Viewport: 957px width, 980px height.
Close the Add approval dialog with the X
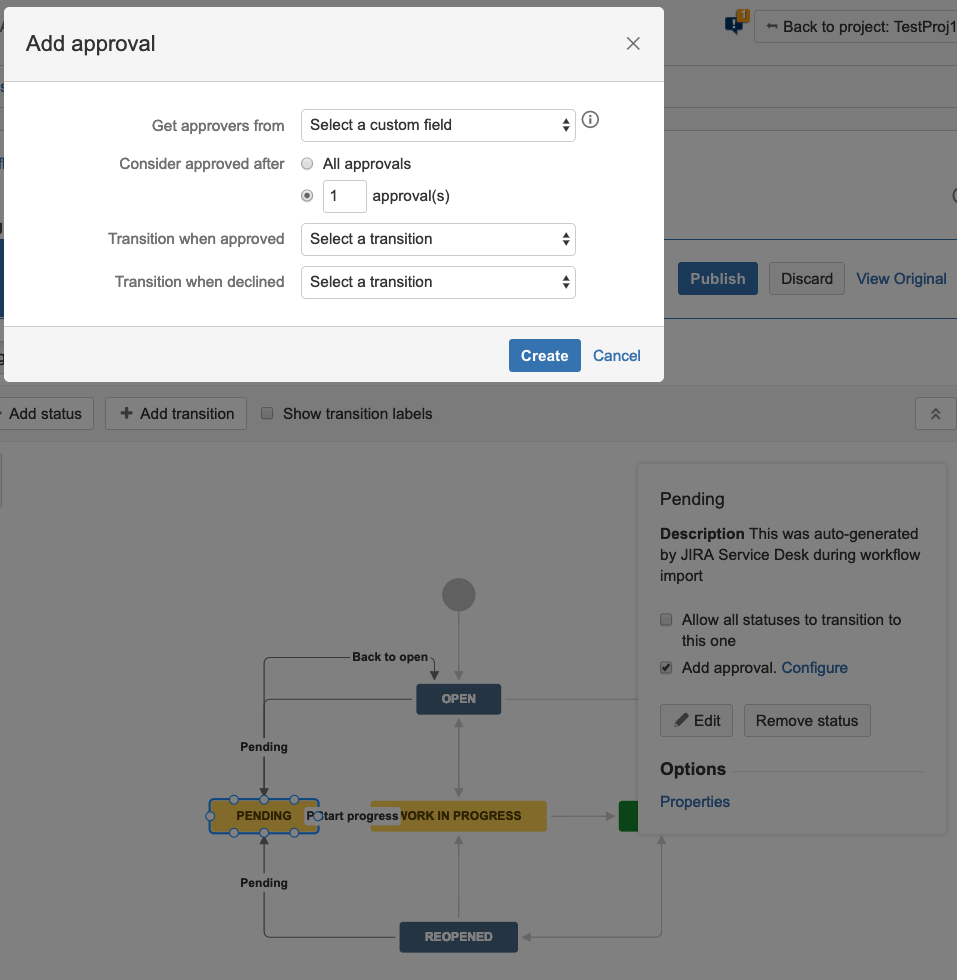click(632, 43)
